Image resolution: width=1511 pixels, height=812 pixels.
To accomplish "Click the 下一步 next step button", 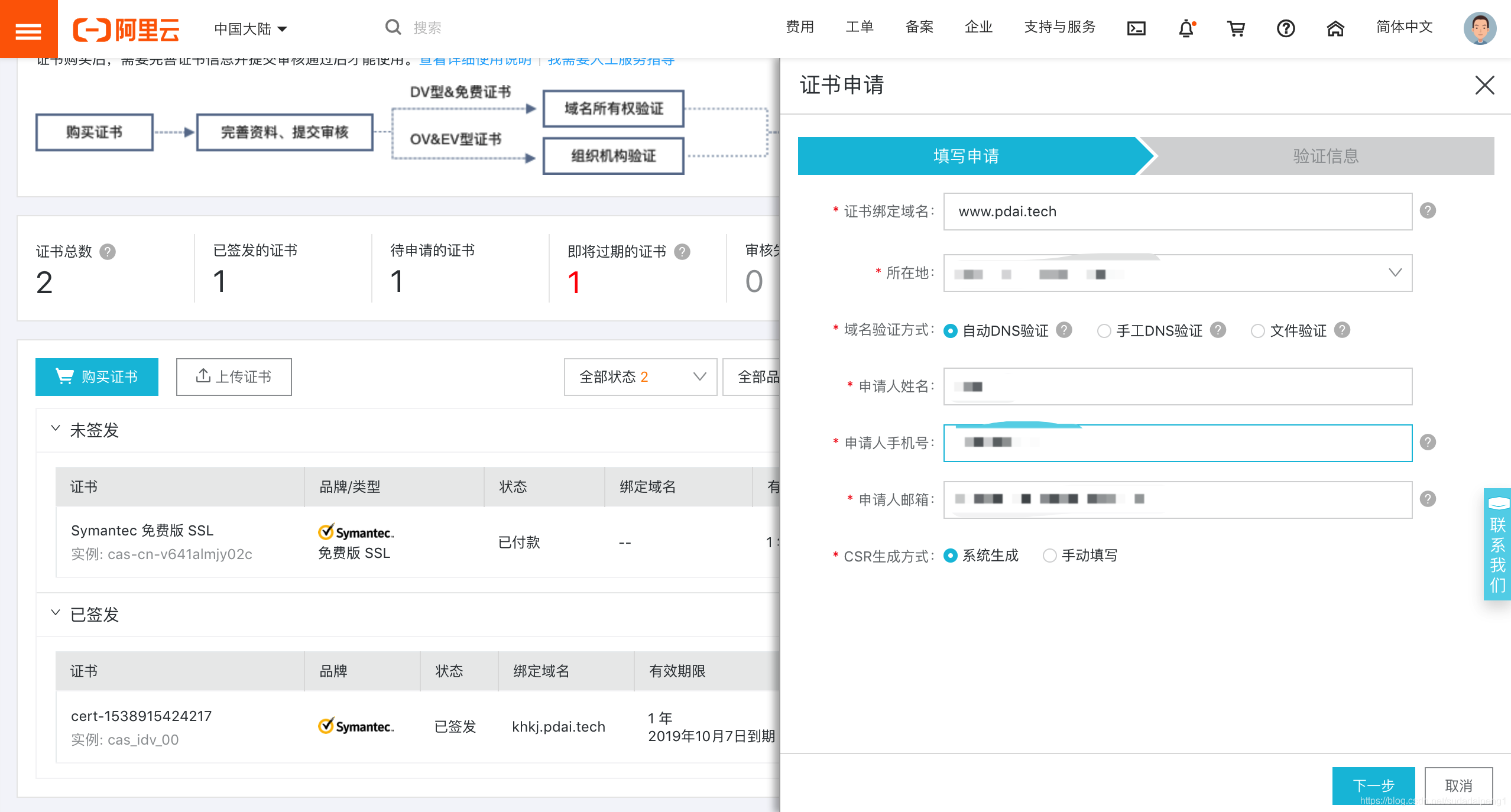I will [1374, 785].
